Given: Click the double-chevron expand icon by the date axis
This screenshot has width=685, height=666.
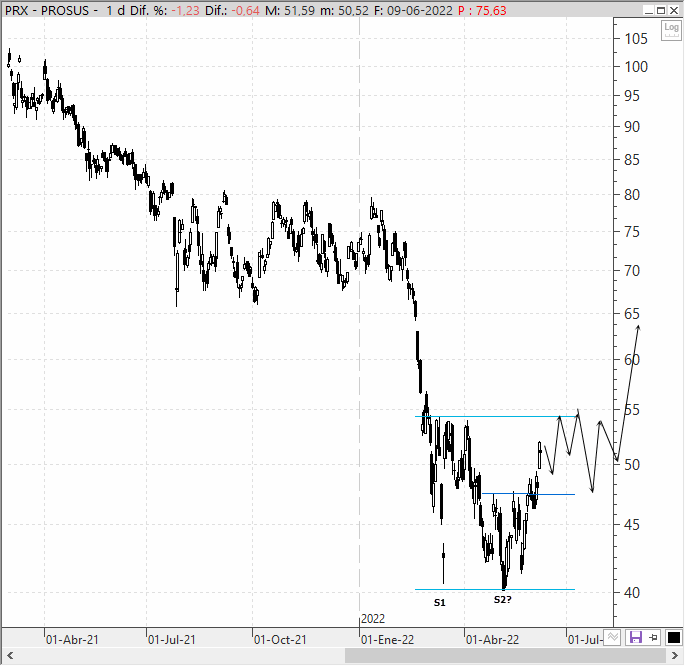Looking at the screenshot, I should pos(612,637).
